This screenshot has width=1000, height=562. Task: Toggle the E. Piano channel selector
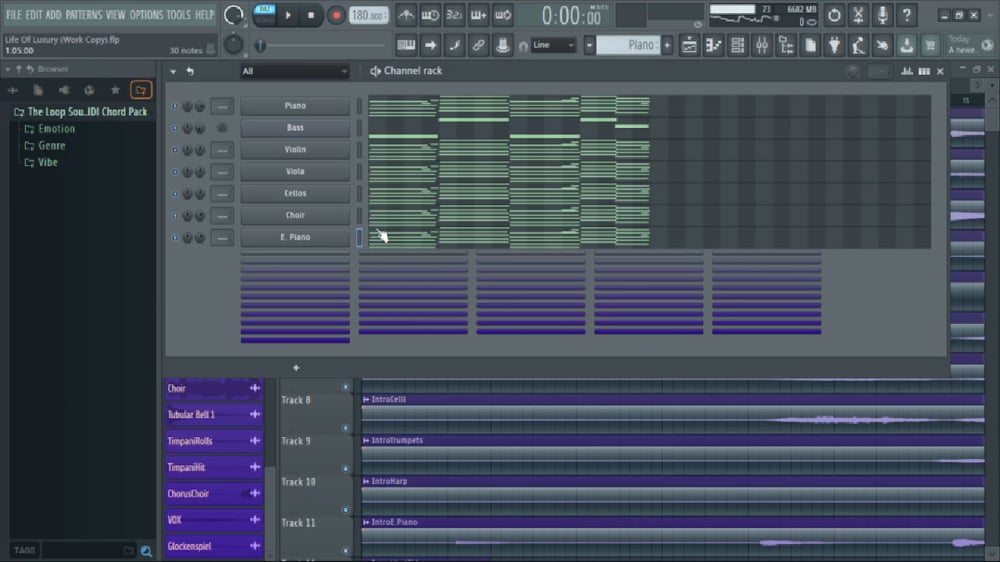tap(360, 237)
